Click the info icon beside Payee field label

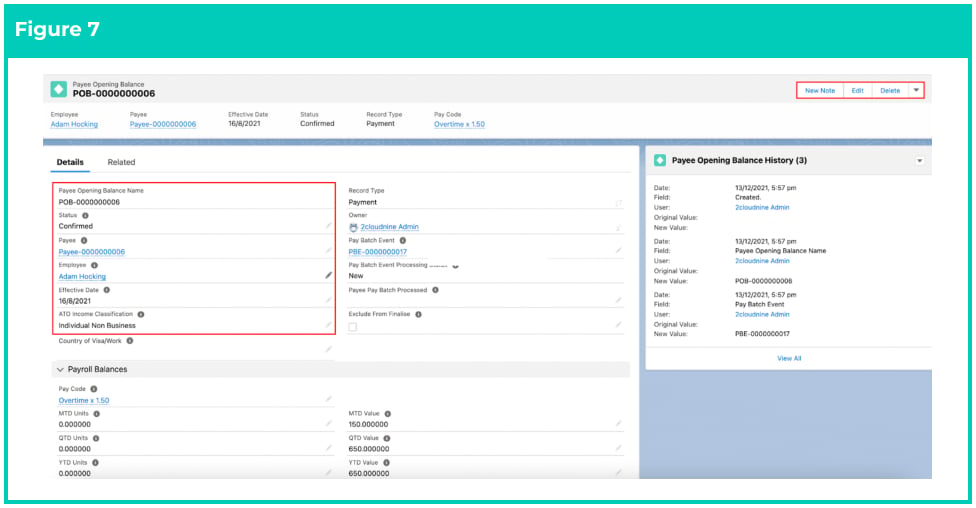84,240
